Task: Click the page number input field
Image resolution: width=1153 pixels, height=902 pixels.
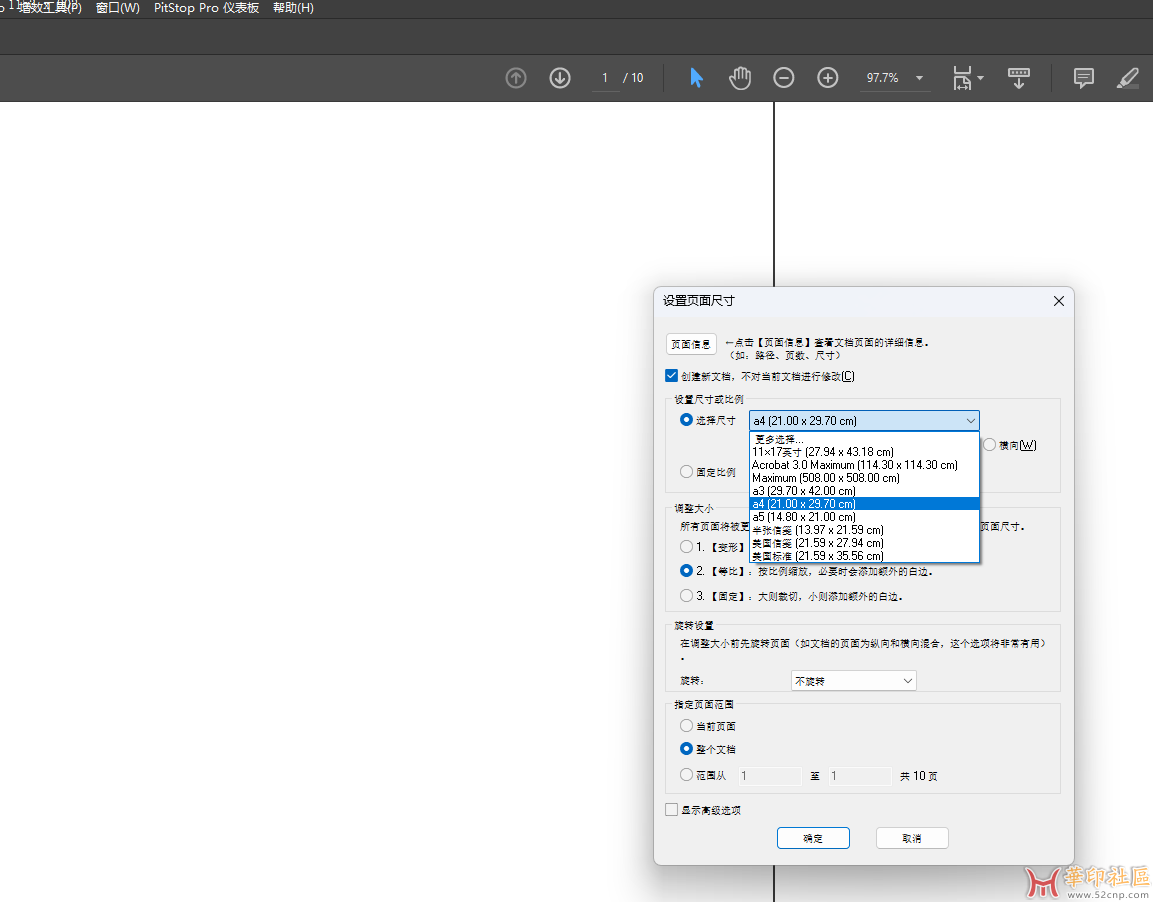Action: tap(605, 78)
